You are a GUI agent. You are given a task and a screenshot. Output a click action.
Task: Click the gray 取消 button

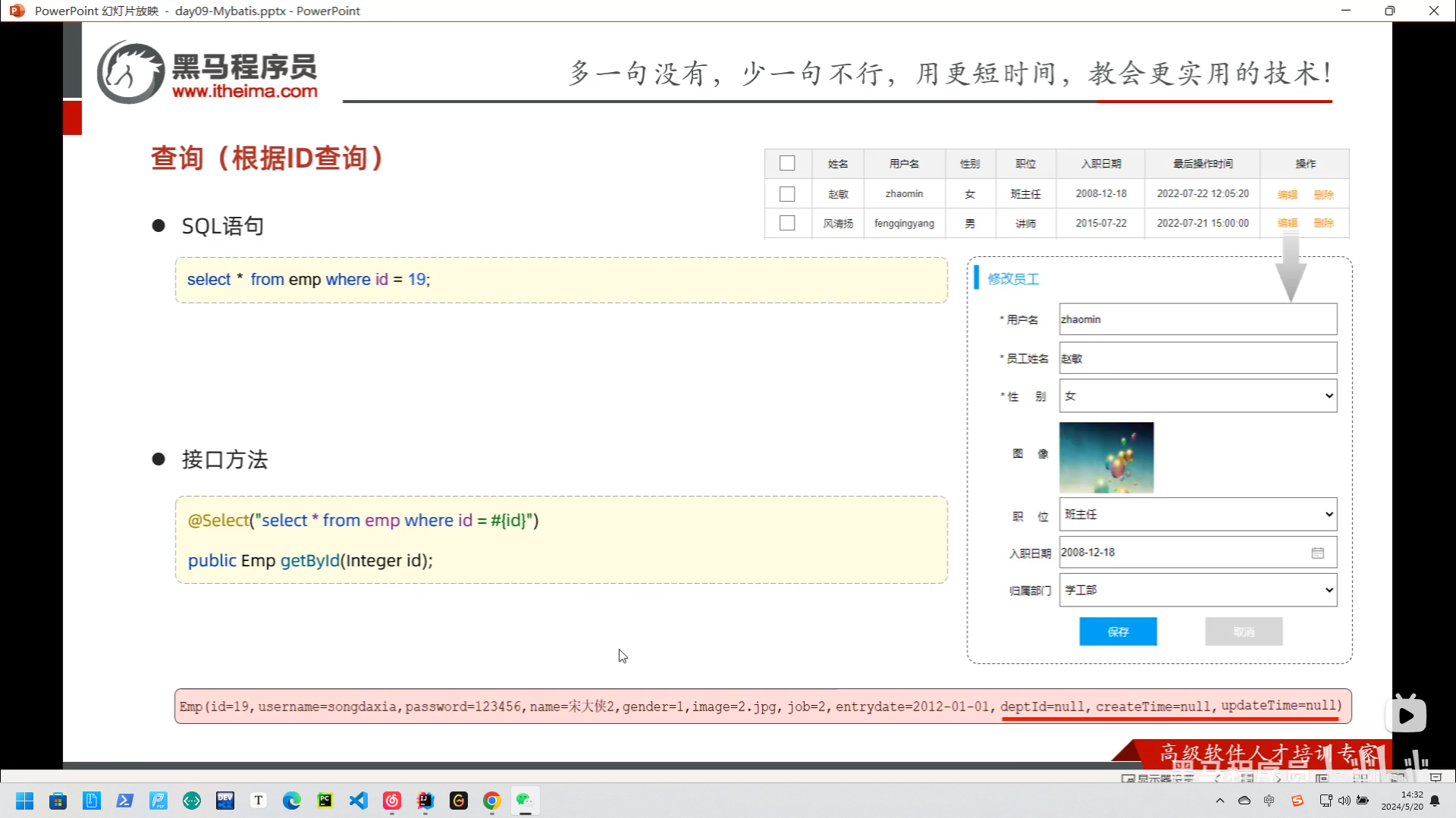point(1244,632)
